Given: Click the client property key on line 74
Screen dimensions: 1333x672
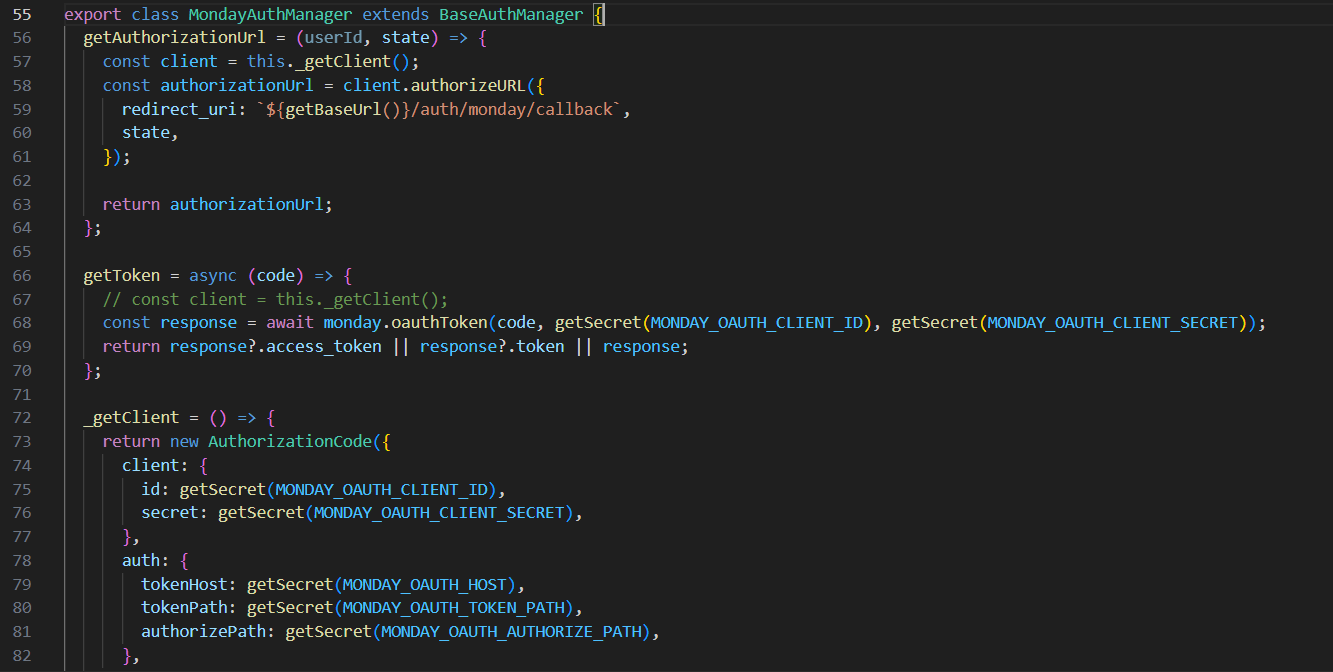Looking at the screenshot, I should (x=150, y=465).
